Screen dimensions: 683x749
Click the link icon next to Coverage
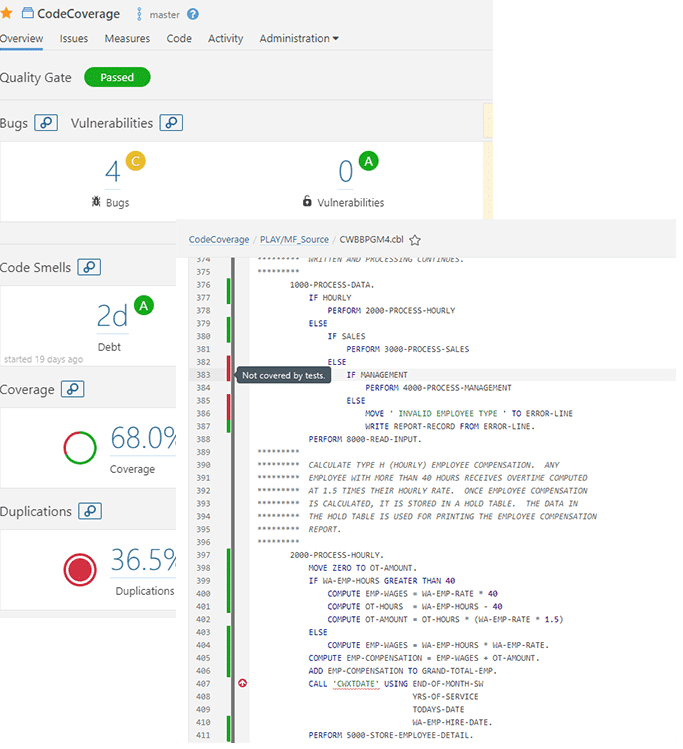(x=73, y=389)
